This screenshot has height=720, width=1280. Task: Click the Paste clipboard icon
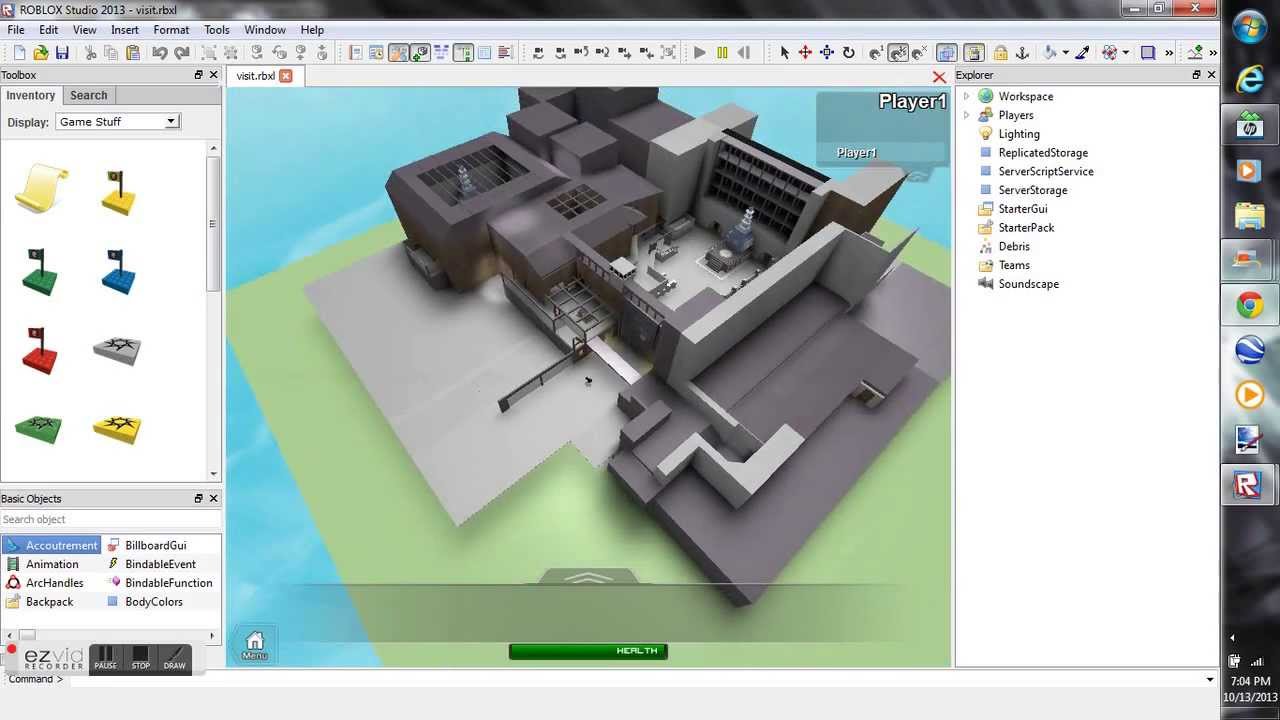[x=134, y=53]
